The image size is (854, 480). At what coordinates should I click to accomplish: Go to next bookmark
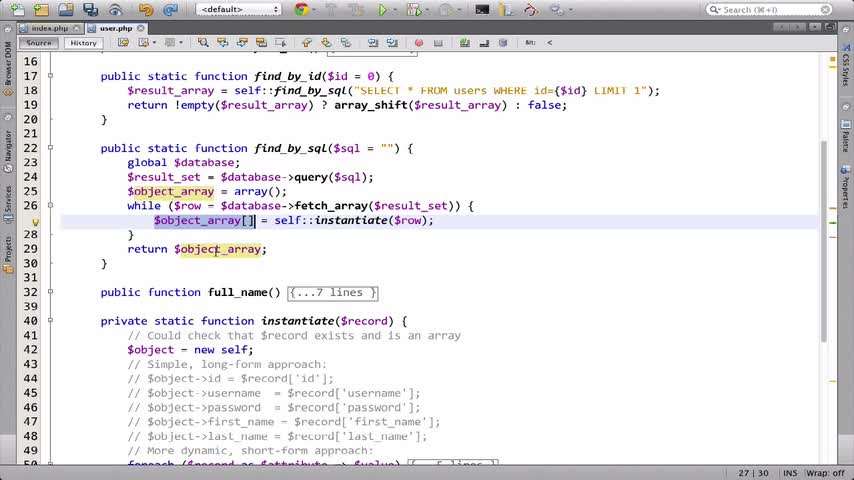click(x=326, y=42)
